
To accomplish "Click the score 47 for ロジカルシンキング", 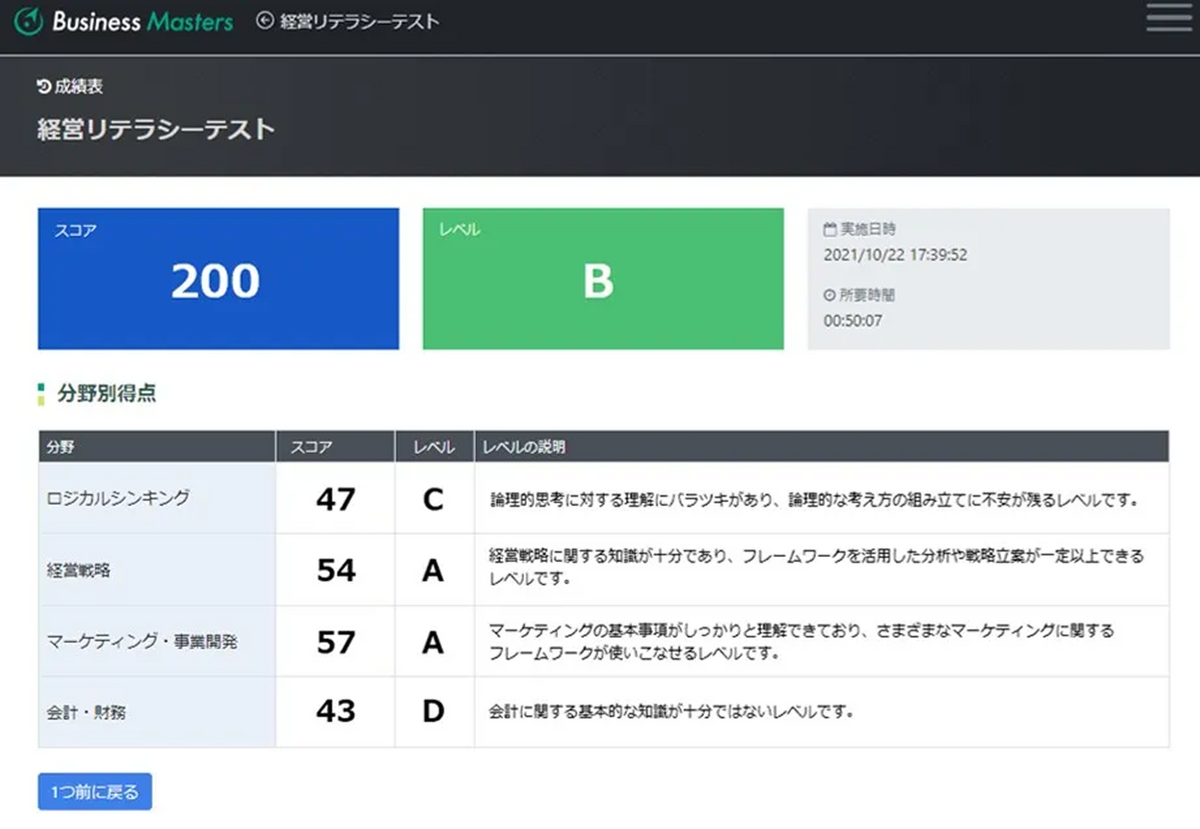I will pos(335,499).
